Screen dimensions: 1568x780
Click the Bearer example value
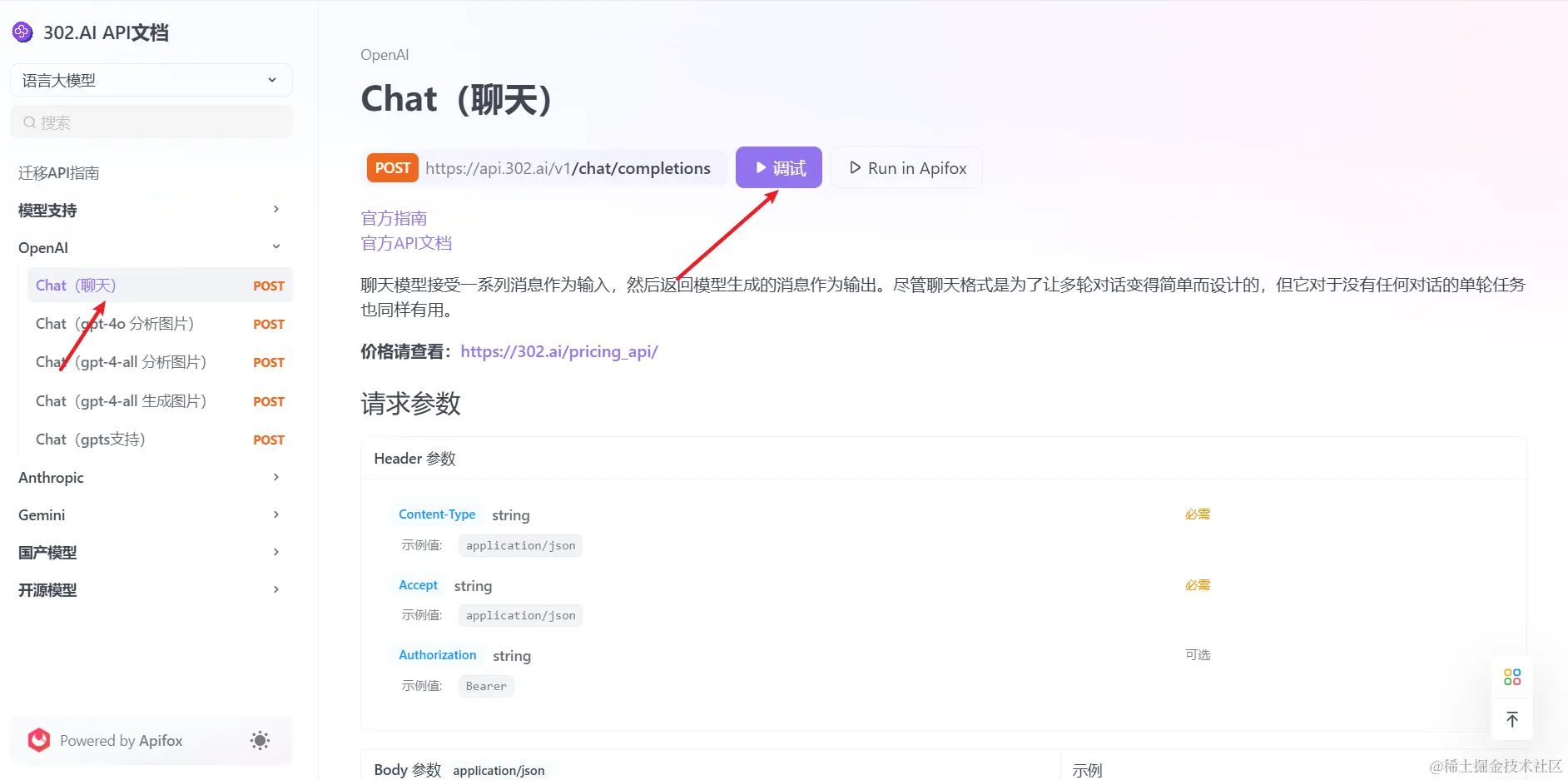click(486, 687)
